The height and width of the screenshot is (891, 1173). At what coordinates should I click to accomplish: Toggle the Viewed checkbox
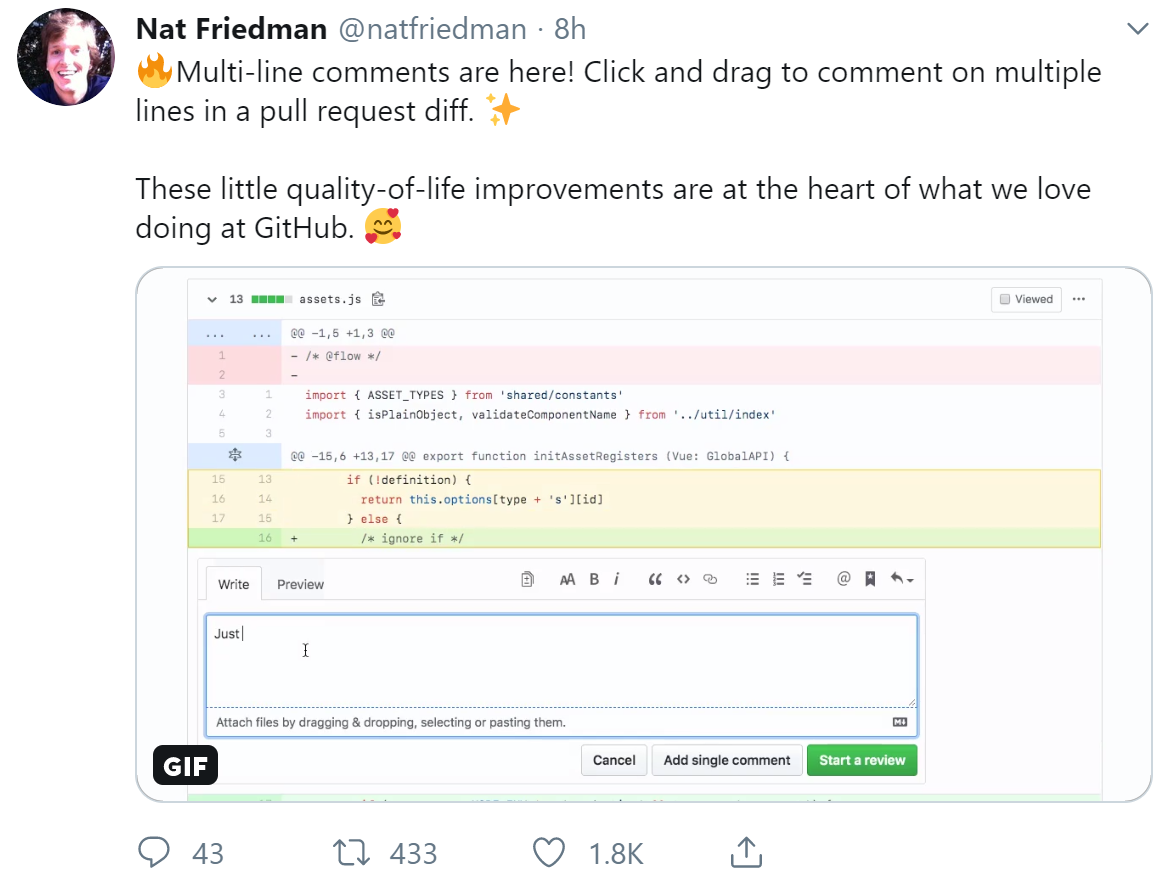(x=1005, y=299)
